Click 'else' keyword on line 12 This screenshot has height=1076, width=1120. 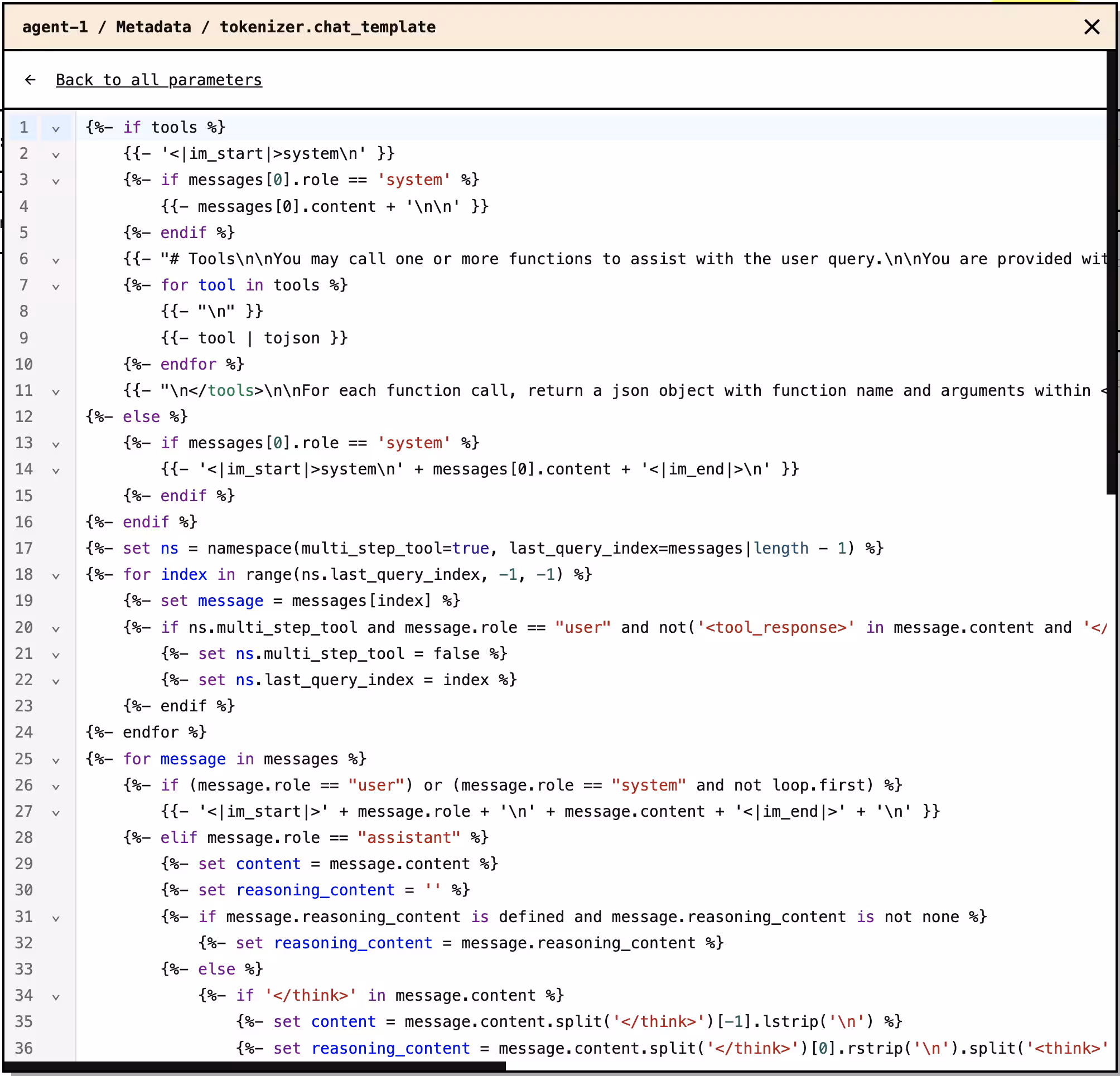[x=141, y=417]
